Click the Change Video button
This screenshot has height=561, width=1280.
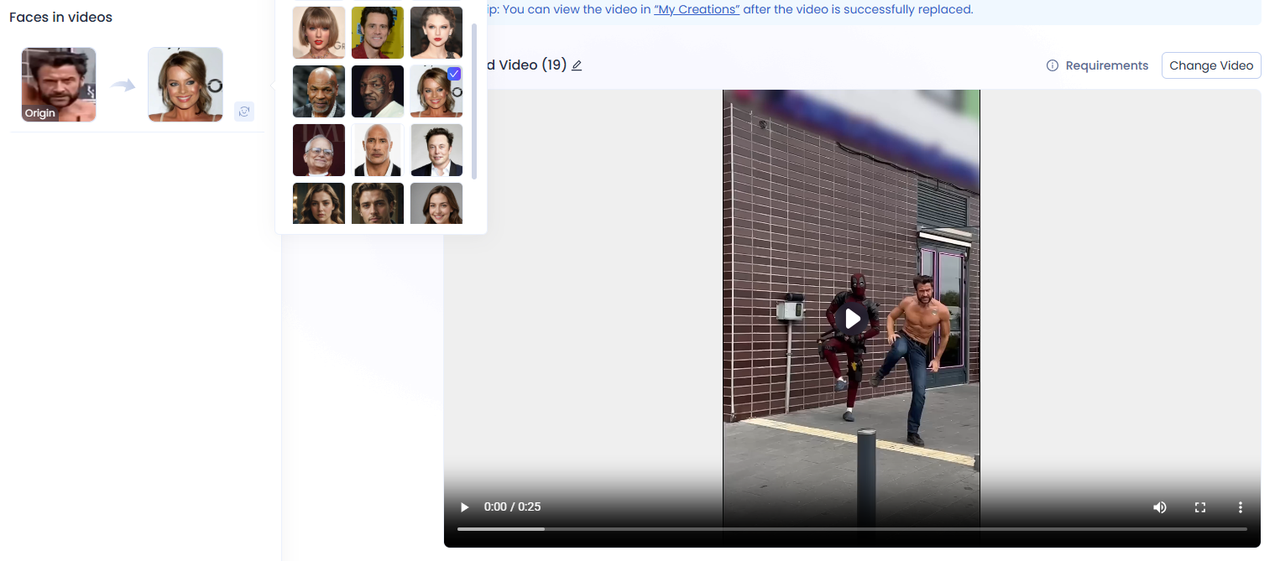coord(1211,66)
